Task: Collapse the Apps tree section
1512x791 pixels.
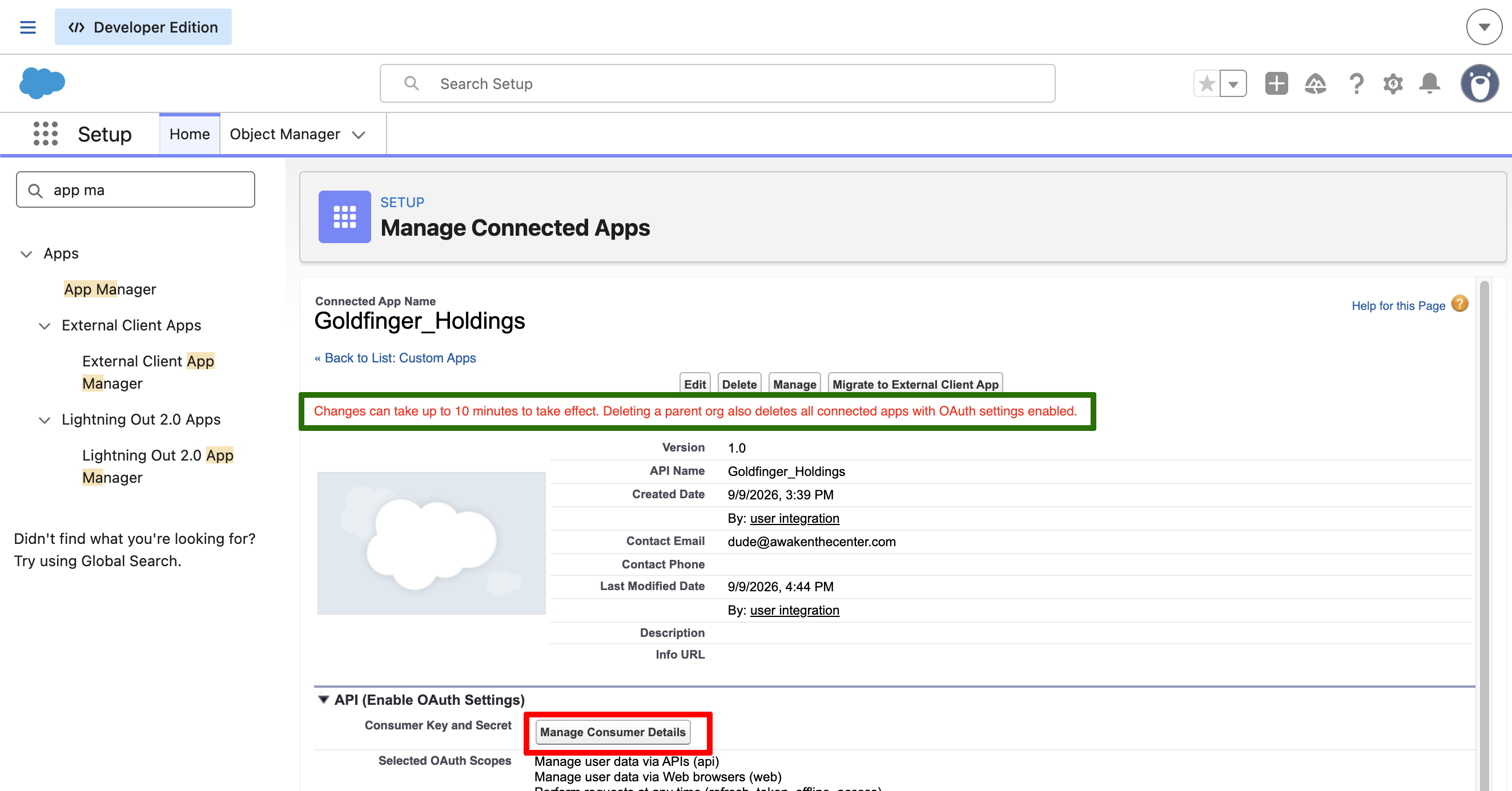Action: pos(26,254)
